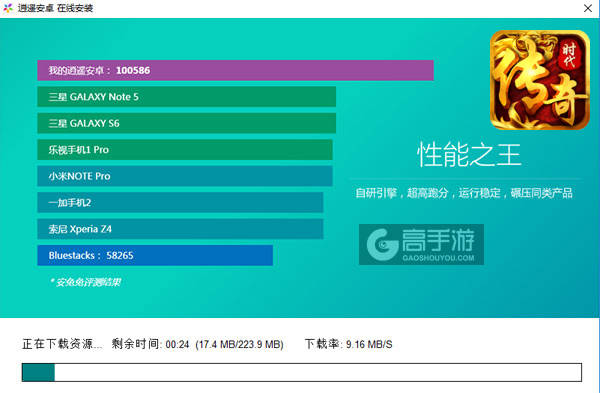Image resolution: width=600 pixels, height=393 pixels.
Task: Click the 安兔兔评测结果 footnote
Action: tap(85, 282)
